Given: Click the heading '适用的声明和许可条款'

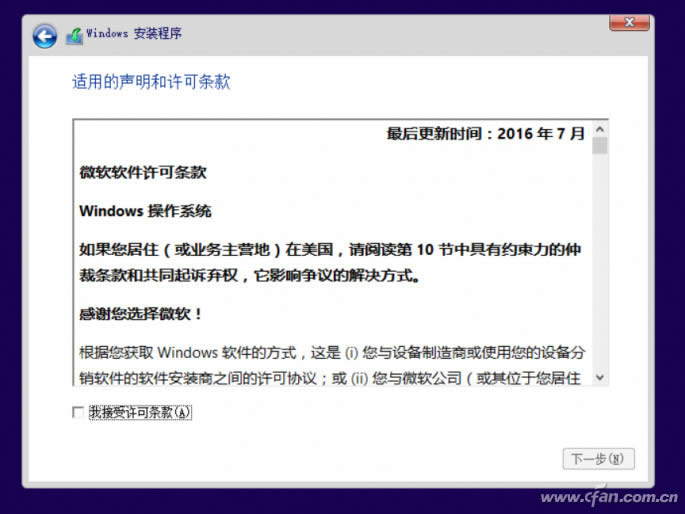Looking at the screenshot, I should tap(151, 82).
